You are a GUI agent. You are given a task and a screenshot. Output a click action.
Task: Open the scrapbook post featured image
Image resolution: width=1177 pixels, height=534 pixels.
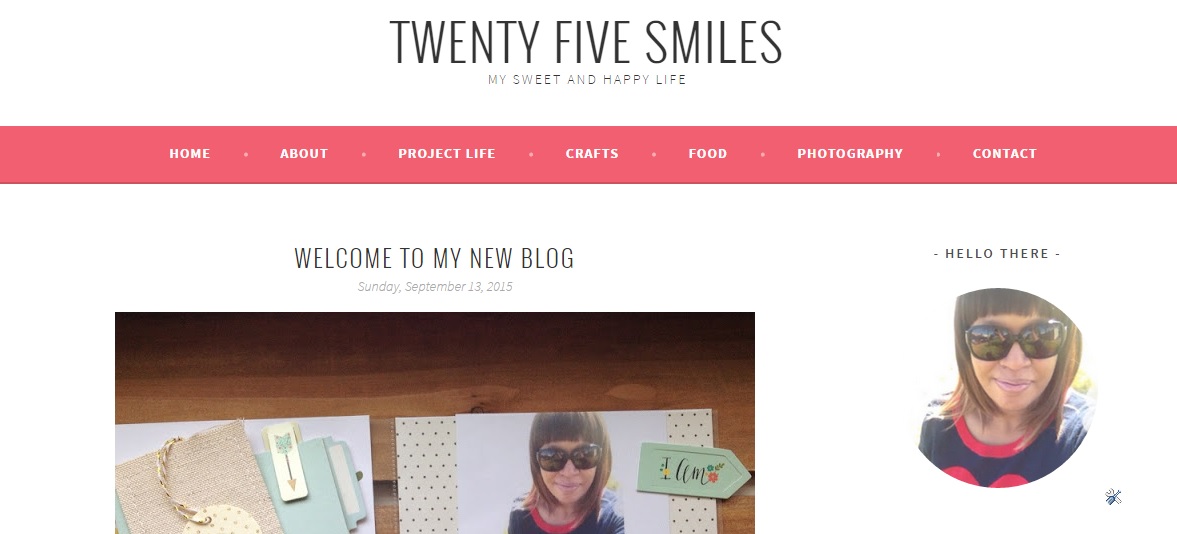435,423
